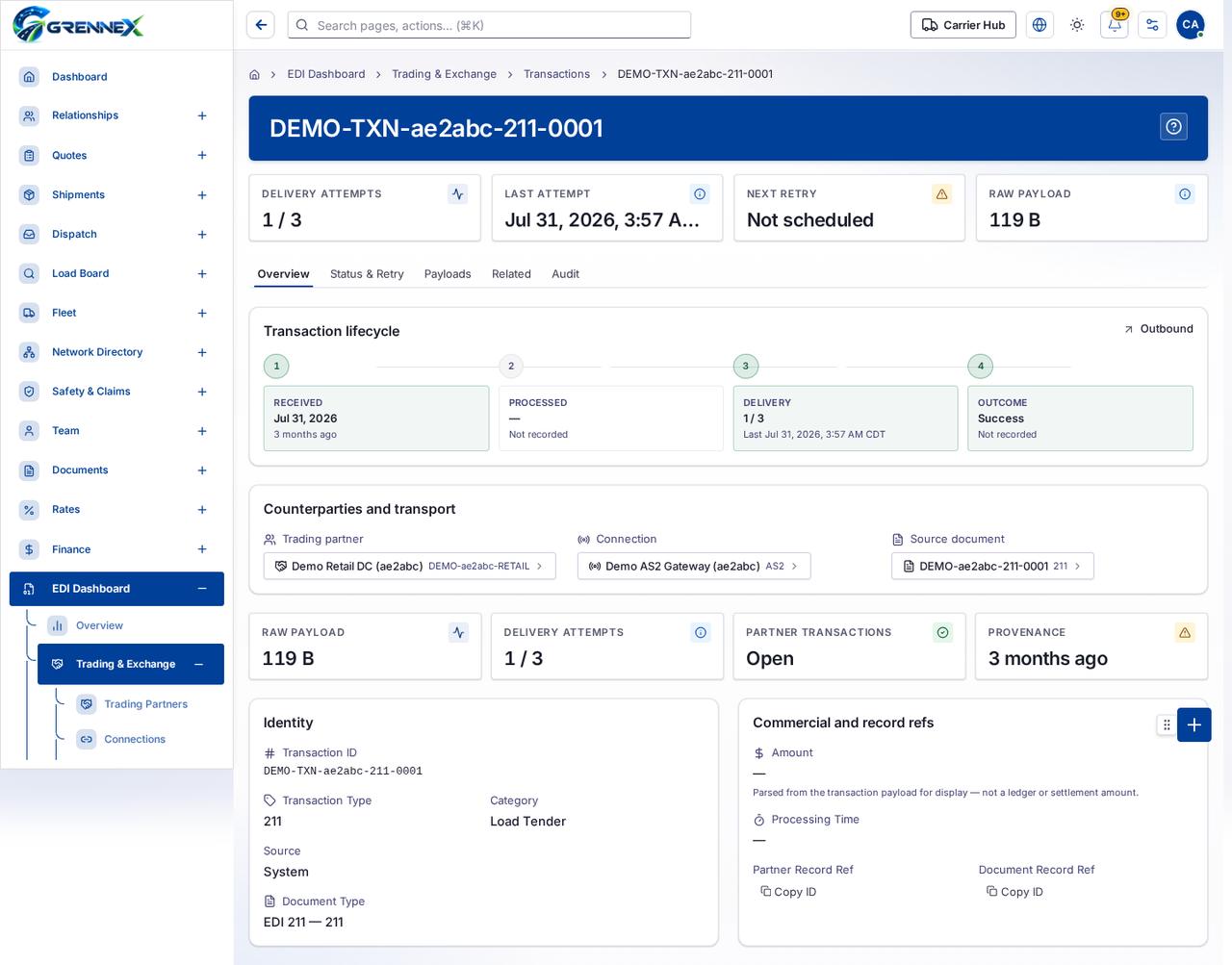Screen dimensions: 1232x965
Task: Open the Demo Retail DC trading partner chip
Action: [410, 566]
